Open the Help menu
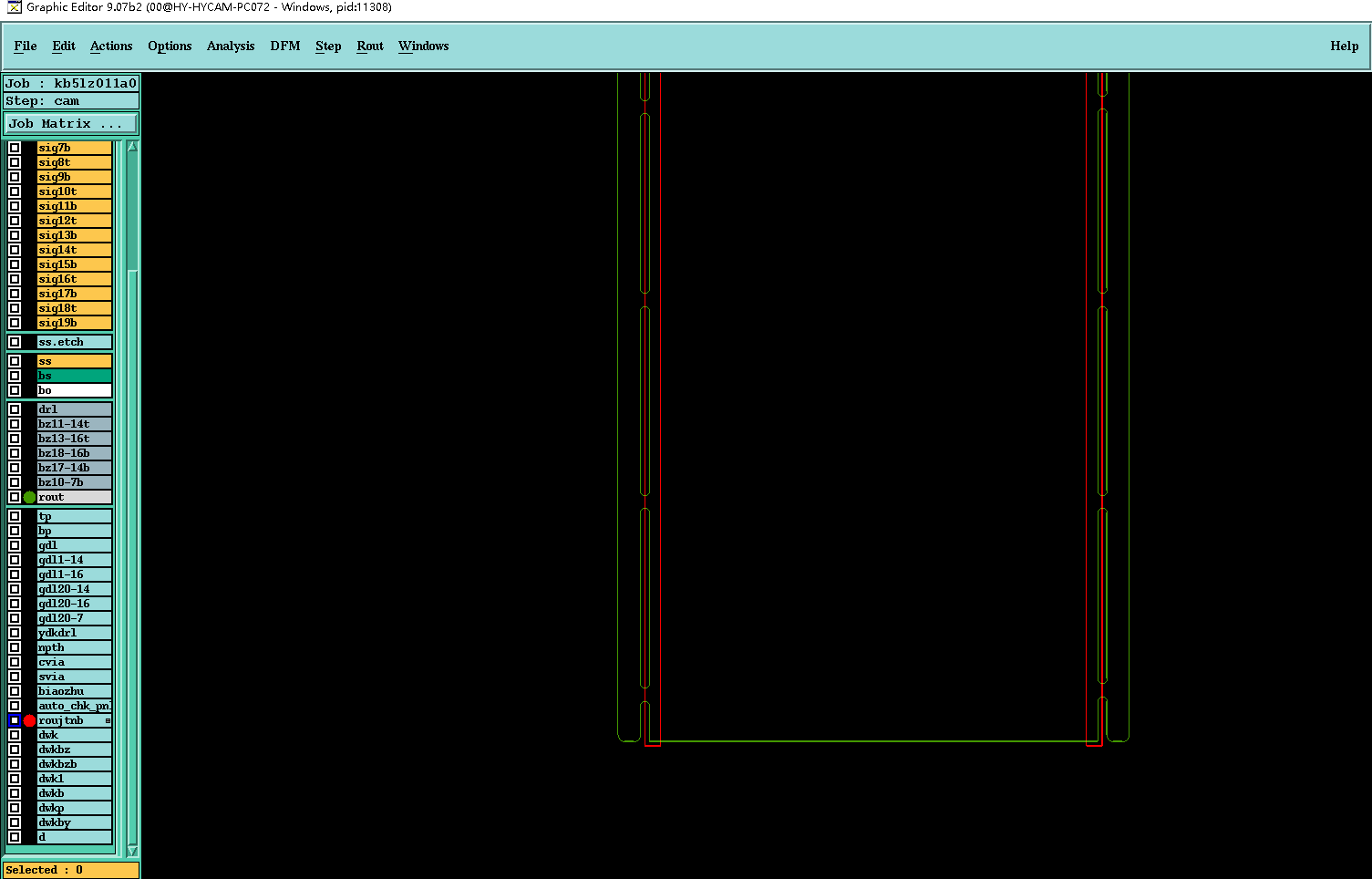 pyautogui.click(x=1344, y=47)
